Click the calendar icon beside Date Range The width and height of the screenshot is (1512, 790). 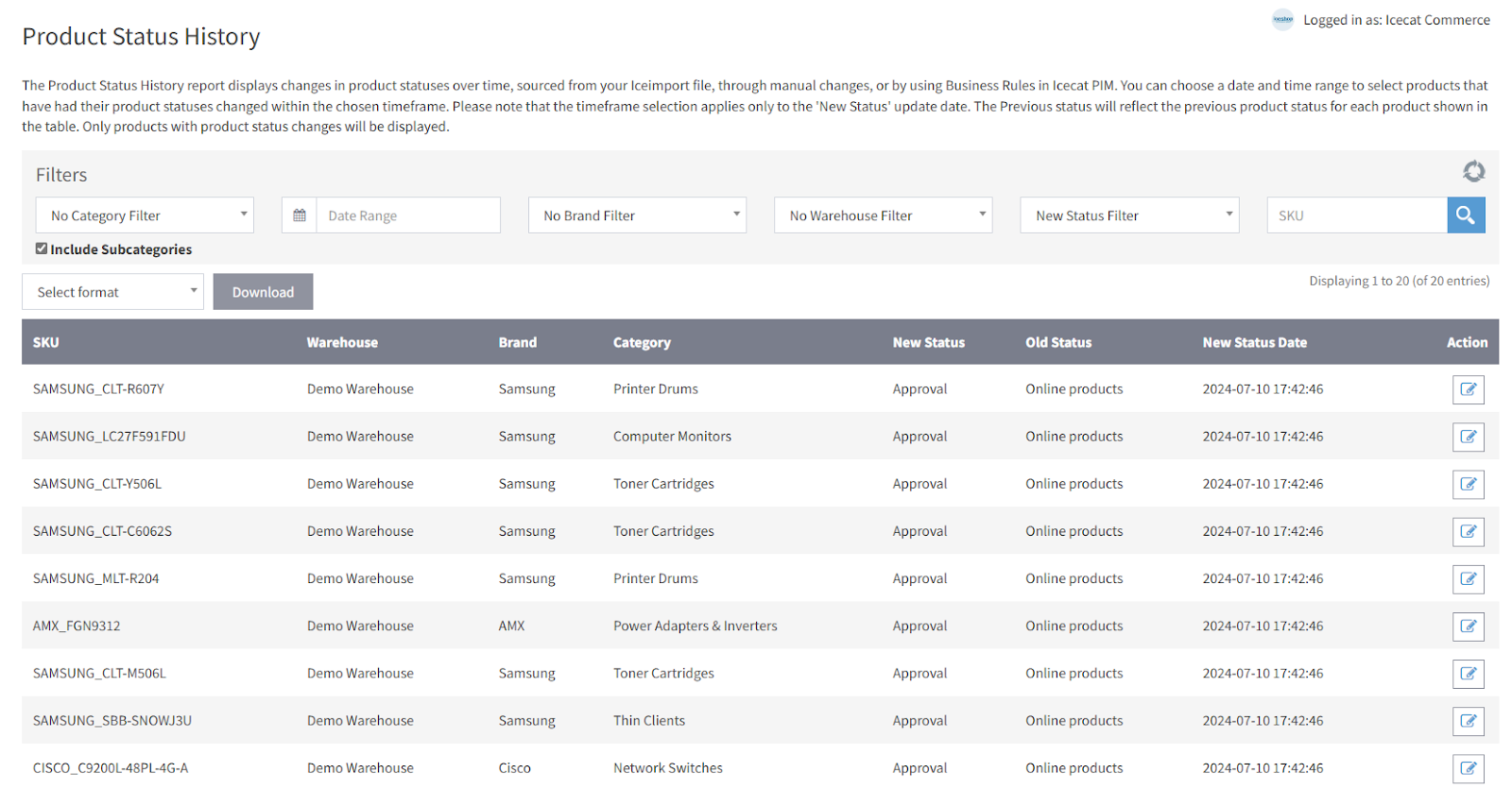click(300, 215)
